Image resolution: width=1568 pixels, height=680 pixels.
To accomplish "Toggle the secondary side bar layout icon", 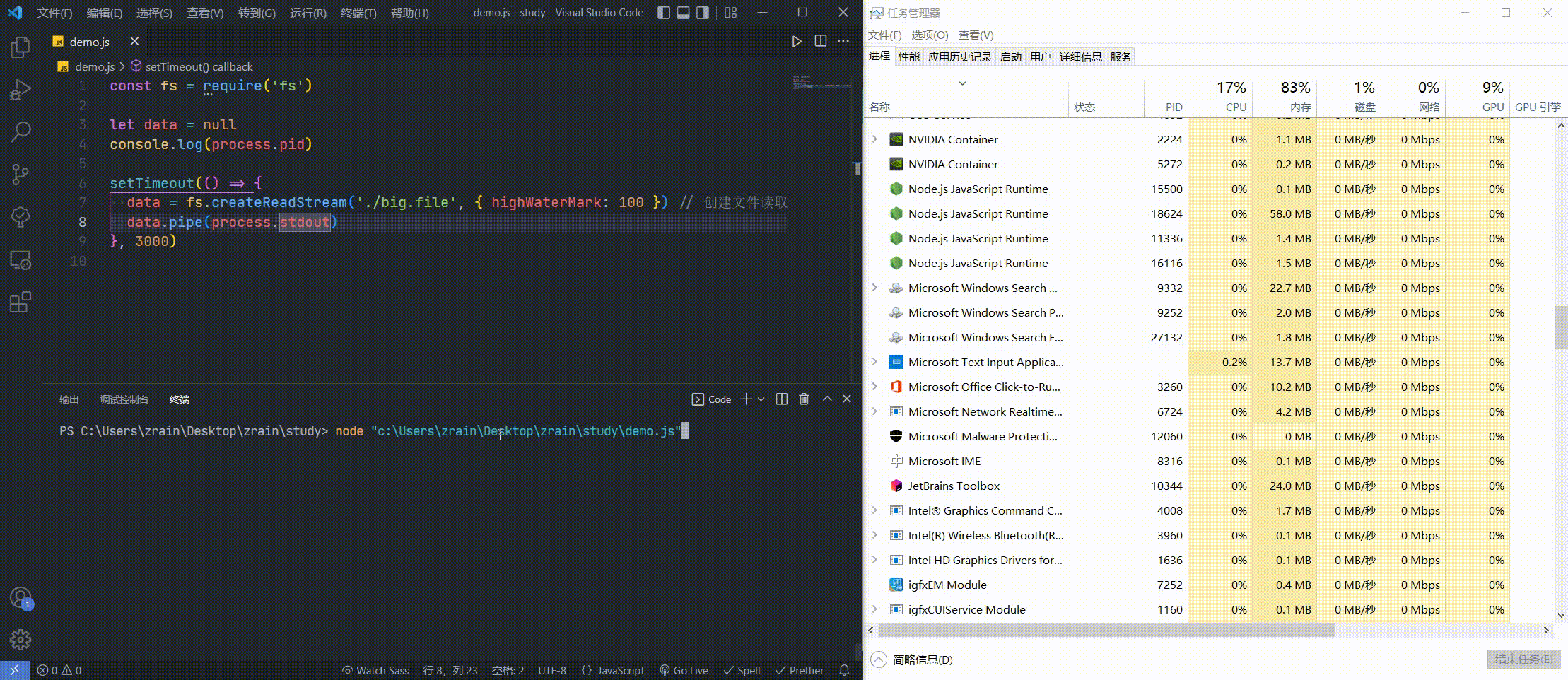I will coord(703,13).
